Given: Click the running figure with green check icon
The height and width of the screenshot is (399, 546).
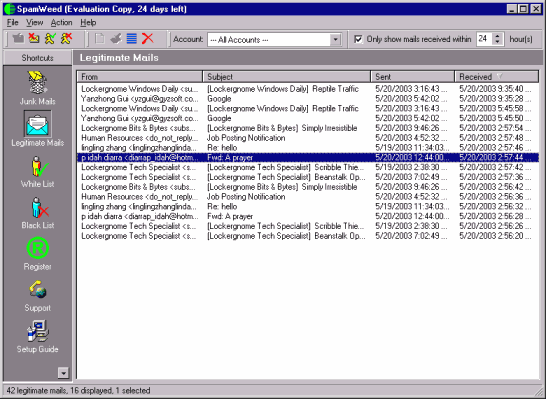Looking at the screenshot, I should coord(50,38).
